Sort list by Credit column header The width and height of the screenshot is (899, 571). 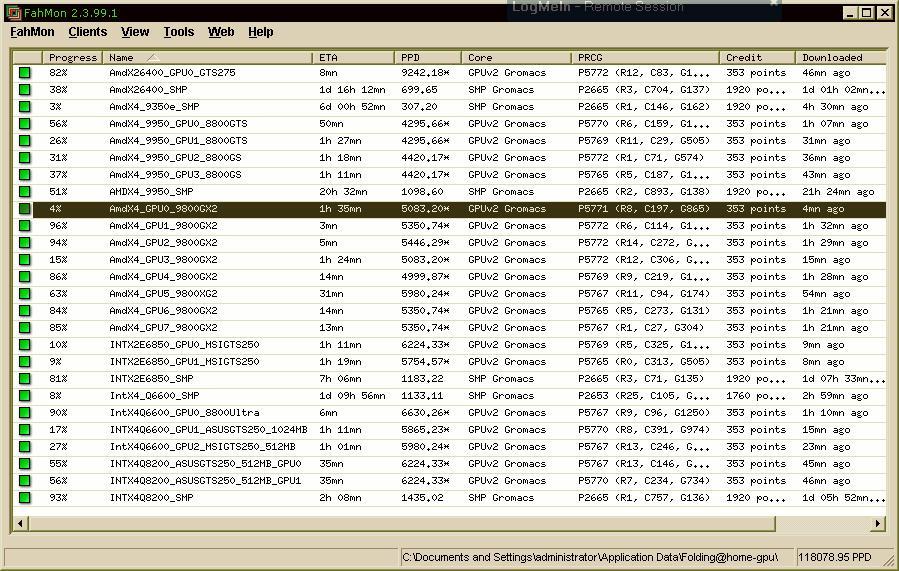(x=757, y=57)
